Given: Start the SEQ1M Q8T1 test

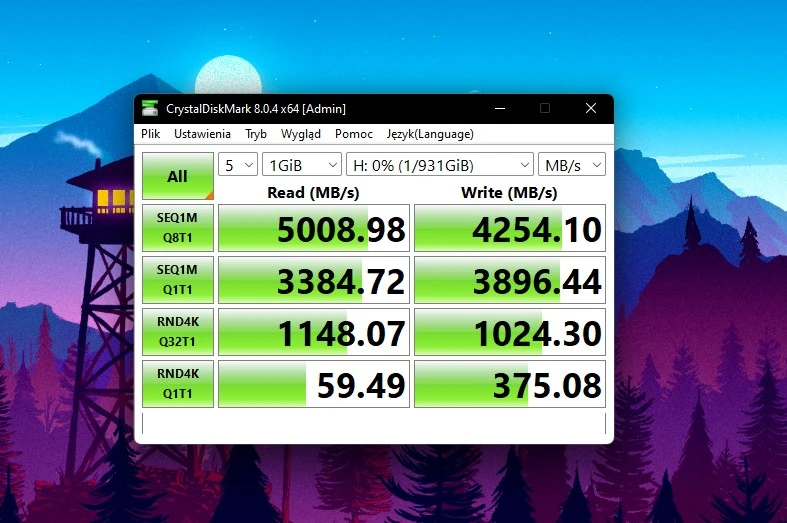Looking at the screenshot, I should 178,228.
